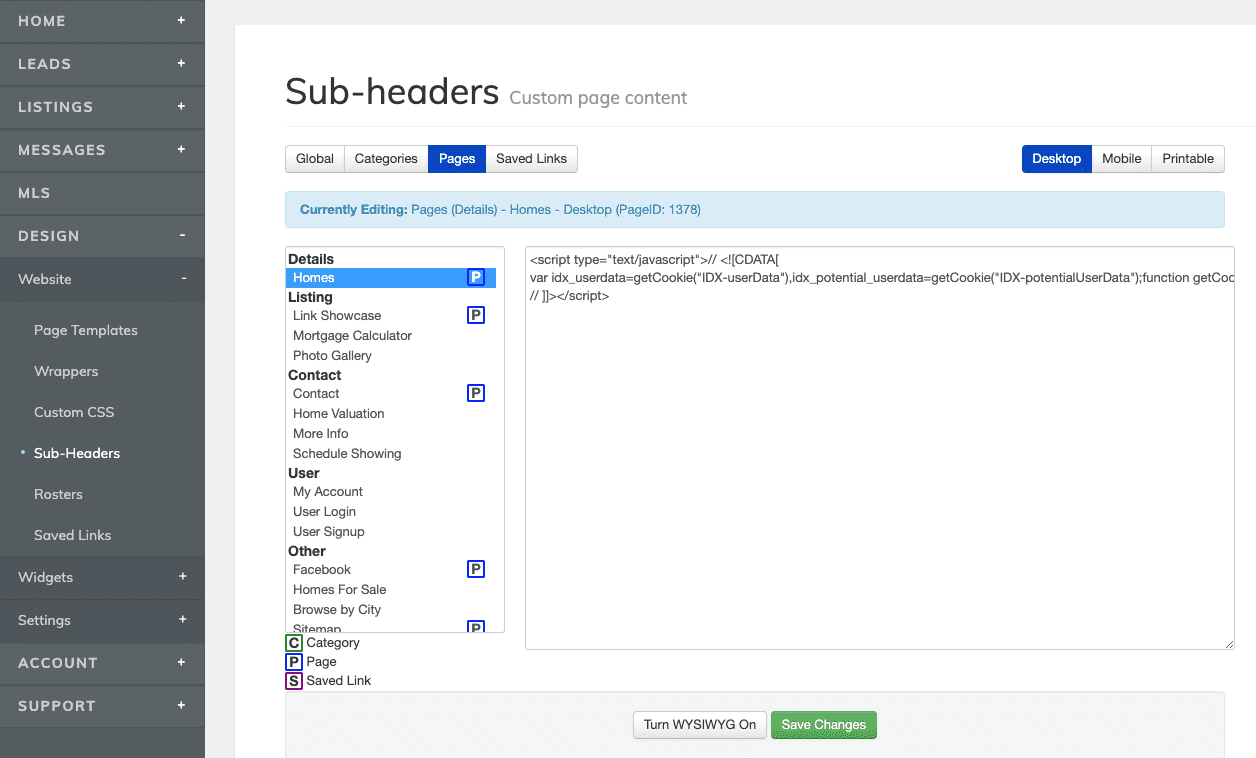Screen dimensions: 1256x758
Task: Select Photo Gallery page
Action: click(332, 356)
